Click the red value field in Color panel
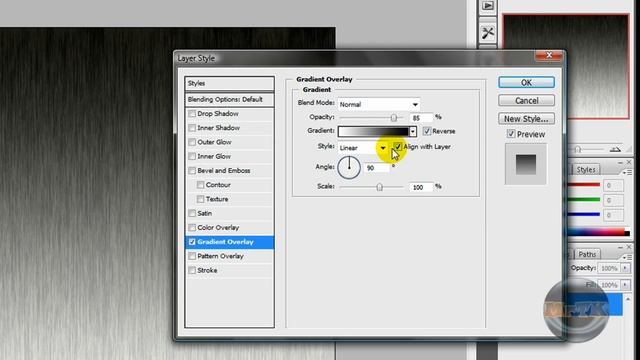640x360 pixels. click(x=613, y=186)
